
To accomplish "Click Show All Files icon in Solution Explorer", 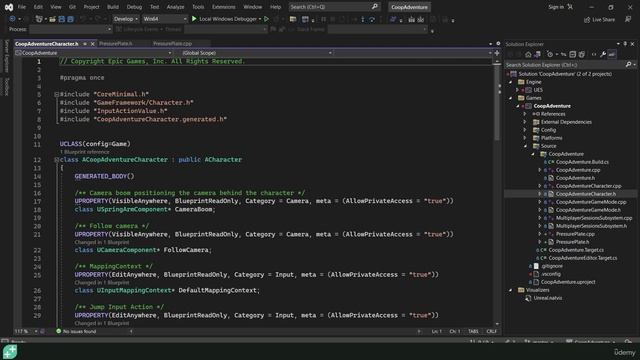I will (x=582, y=54).
